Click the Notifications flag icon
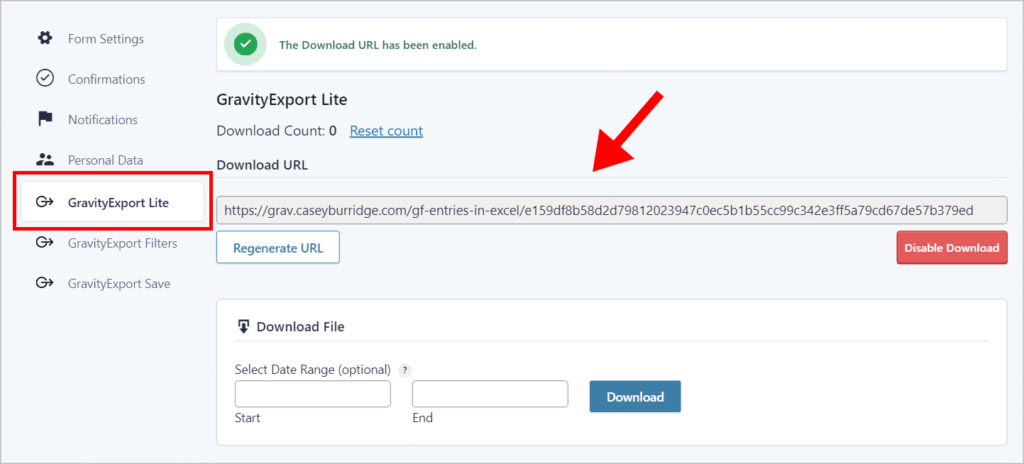The width and height of the screenshot is (1024, 464). tap(44, 120)
